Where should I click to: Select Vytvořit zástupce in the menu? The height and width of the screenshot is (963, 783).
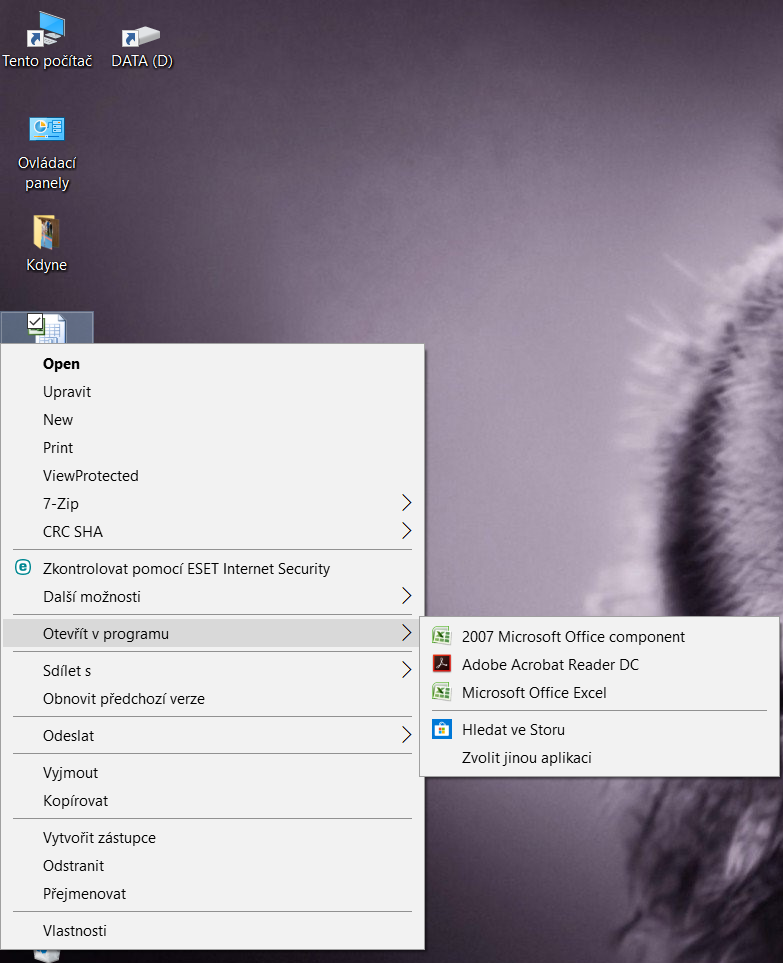point(212,838)
